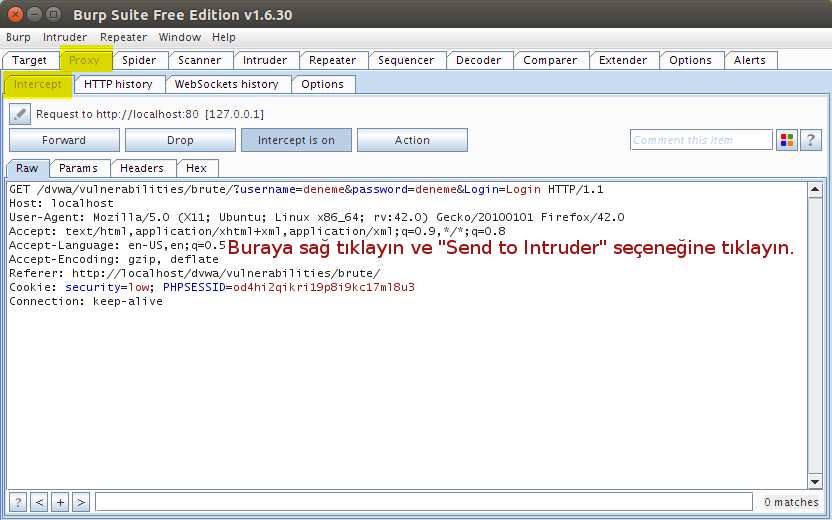
Task: Click the vertical scrollbar track
Action: [815, 336]
